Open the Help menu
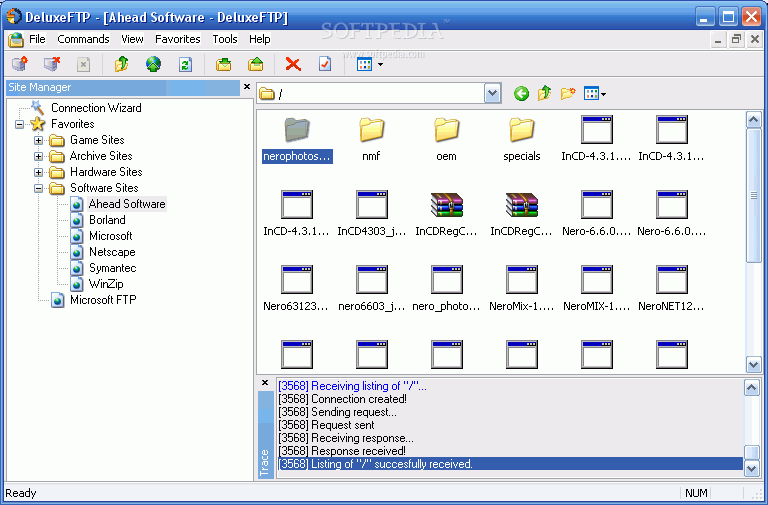The width and height of the screenshot is (768, 505). coord(260,39)
